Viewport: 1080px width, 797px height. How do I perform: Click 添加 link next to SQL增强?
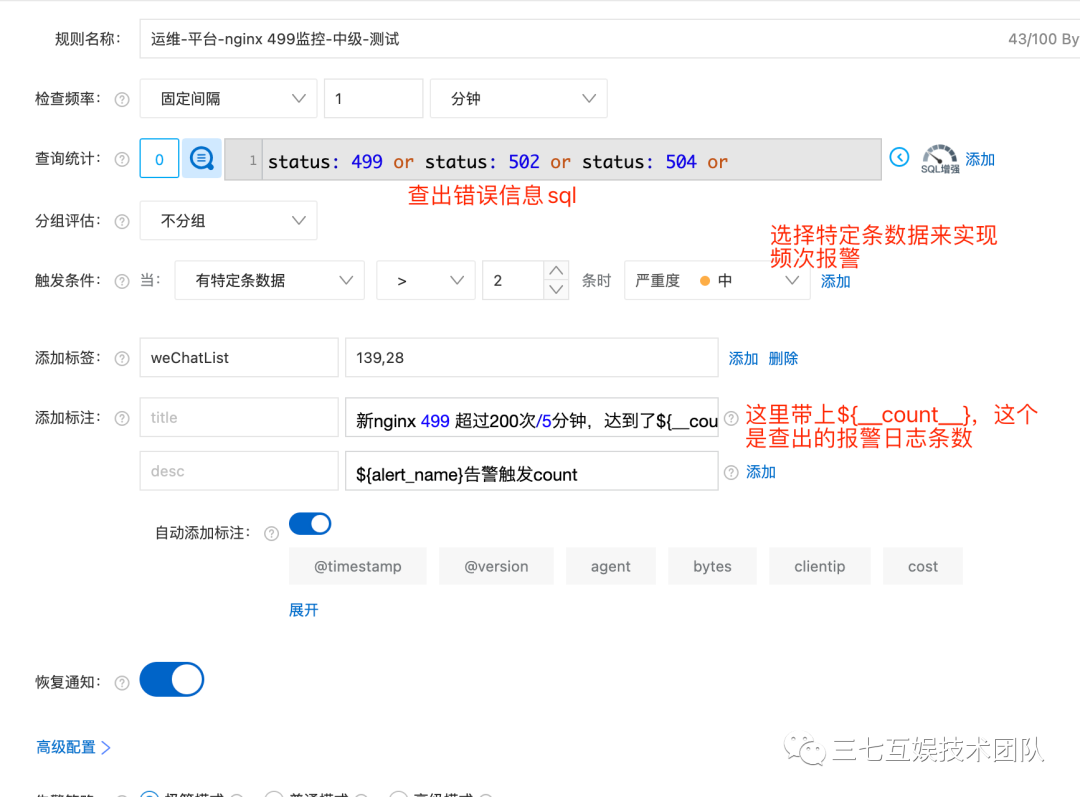click(x=979, y=159)
